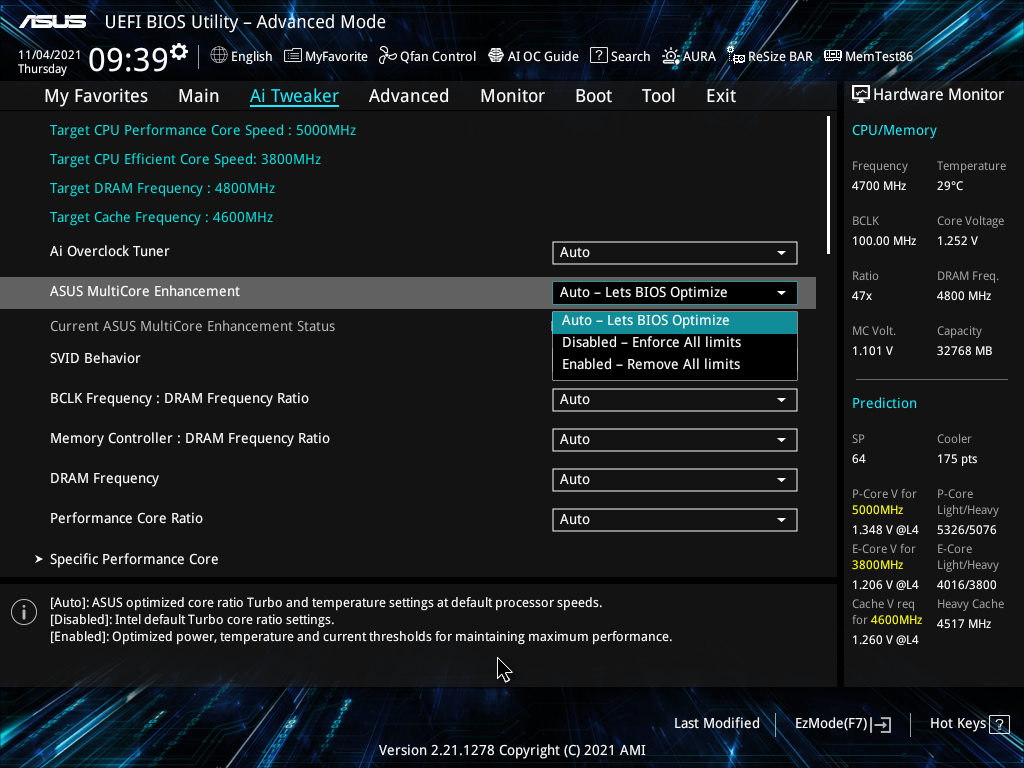1024x768 pixels.
Task: Click Target CPU Performance Core Speed text
Action: (203, 130)
